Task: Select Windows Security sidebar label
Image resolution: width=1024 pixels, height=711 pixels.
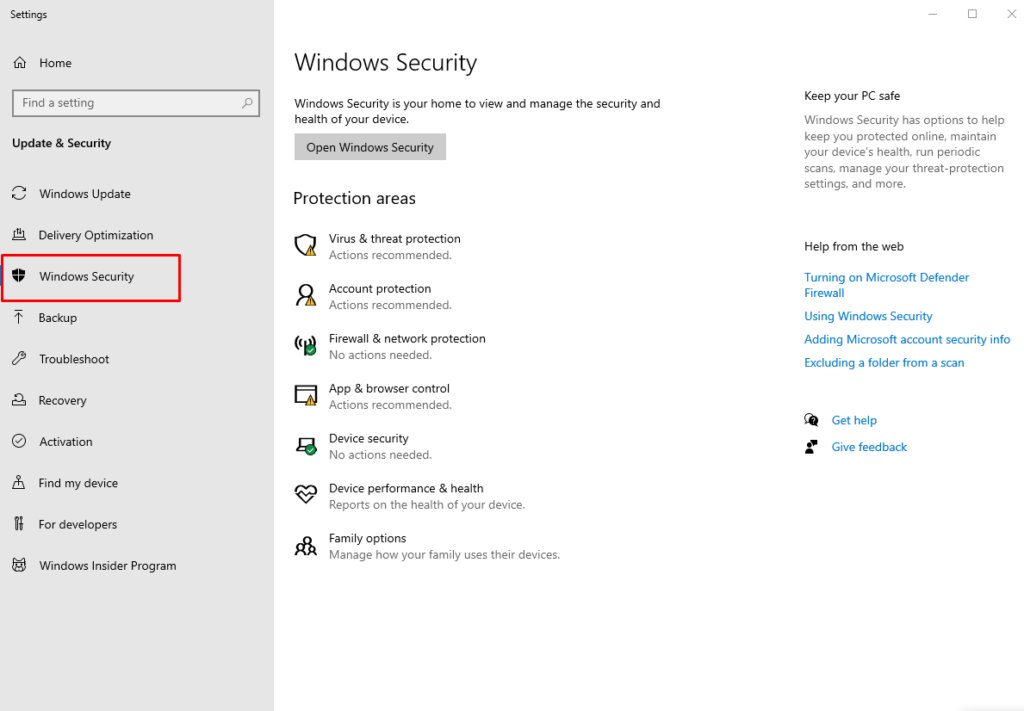Action: pos(86,277)
